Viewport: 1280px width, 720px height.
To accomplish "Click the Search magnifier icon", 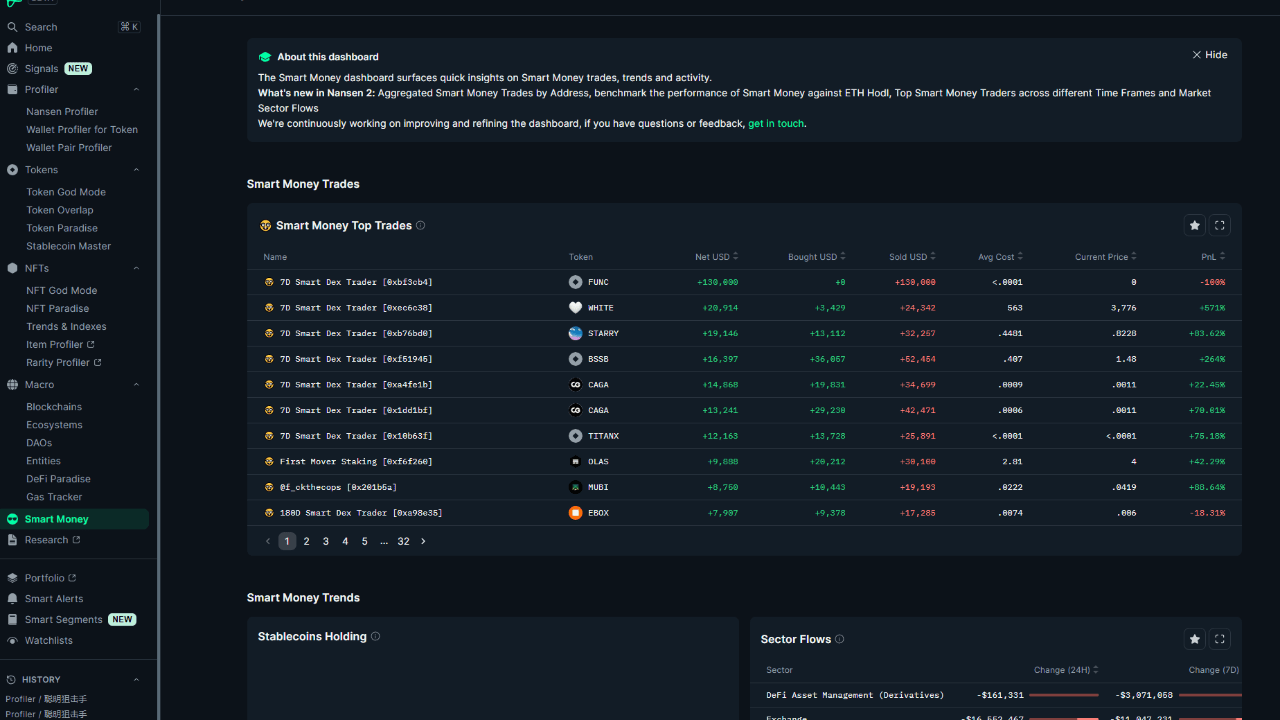I will pyautogui.click(x=12, y=27).
